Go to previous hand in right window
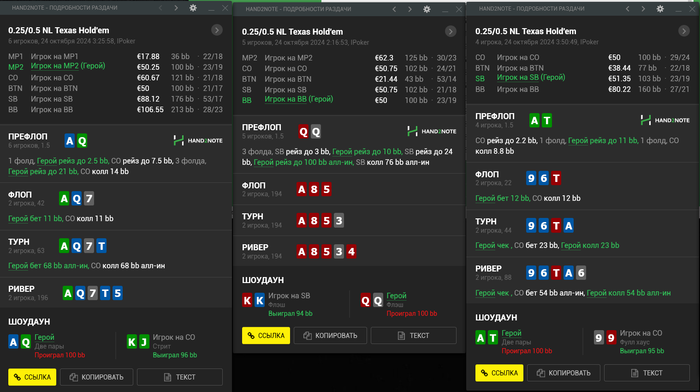The height and width of the screenshot is (392, 700). [628, 8]
